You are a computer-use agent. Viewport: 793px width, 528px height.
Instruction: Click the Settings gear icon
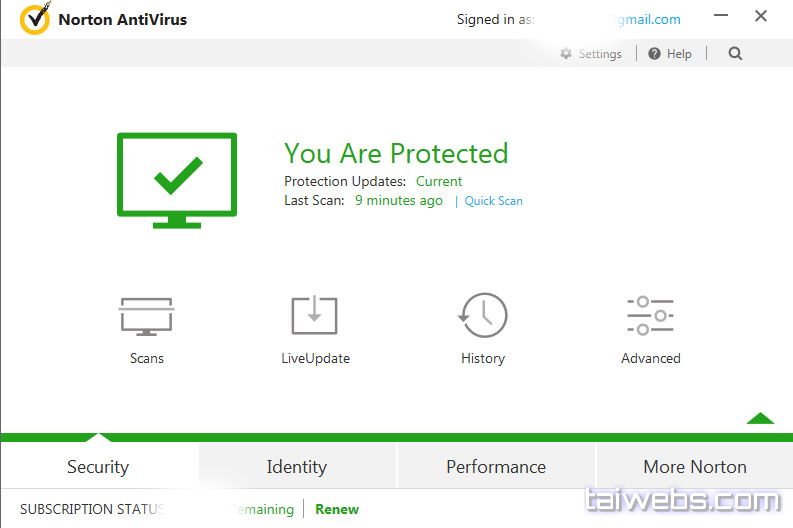coord(566,54)
